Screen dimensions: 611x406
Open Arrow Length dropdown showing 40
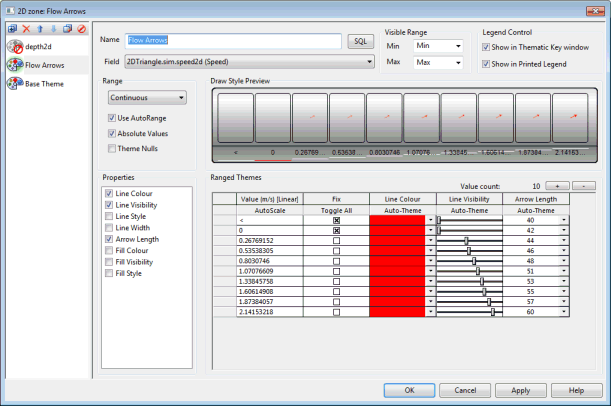pos(564,220)
